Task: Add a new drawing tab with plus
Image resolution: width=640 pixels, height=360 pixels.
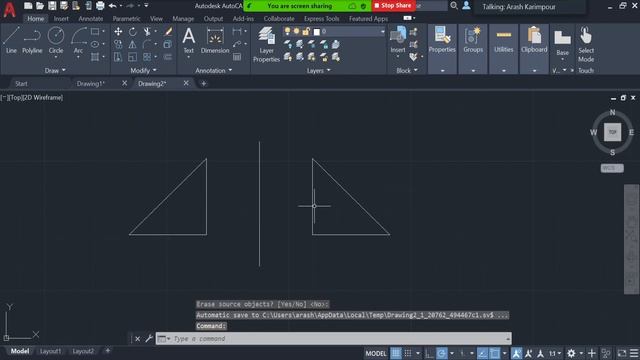Action: (x=203, y=84)
